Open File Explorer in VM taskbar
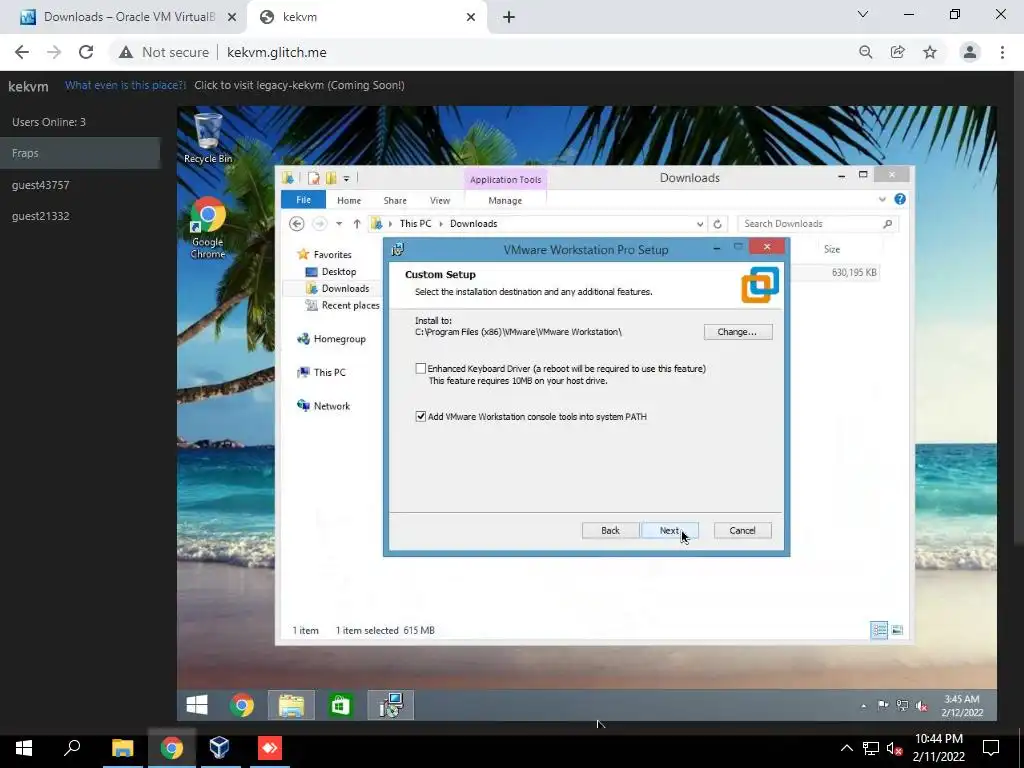This screenshot has height=768, width=1024. pos(291,705)
